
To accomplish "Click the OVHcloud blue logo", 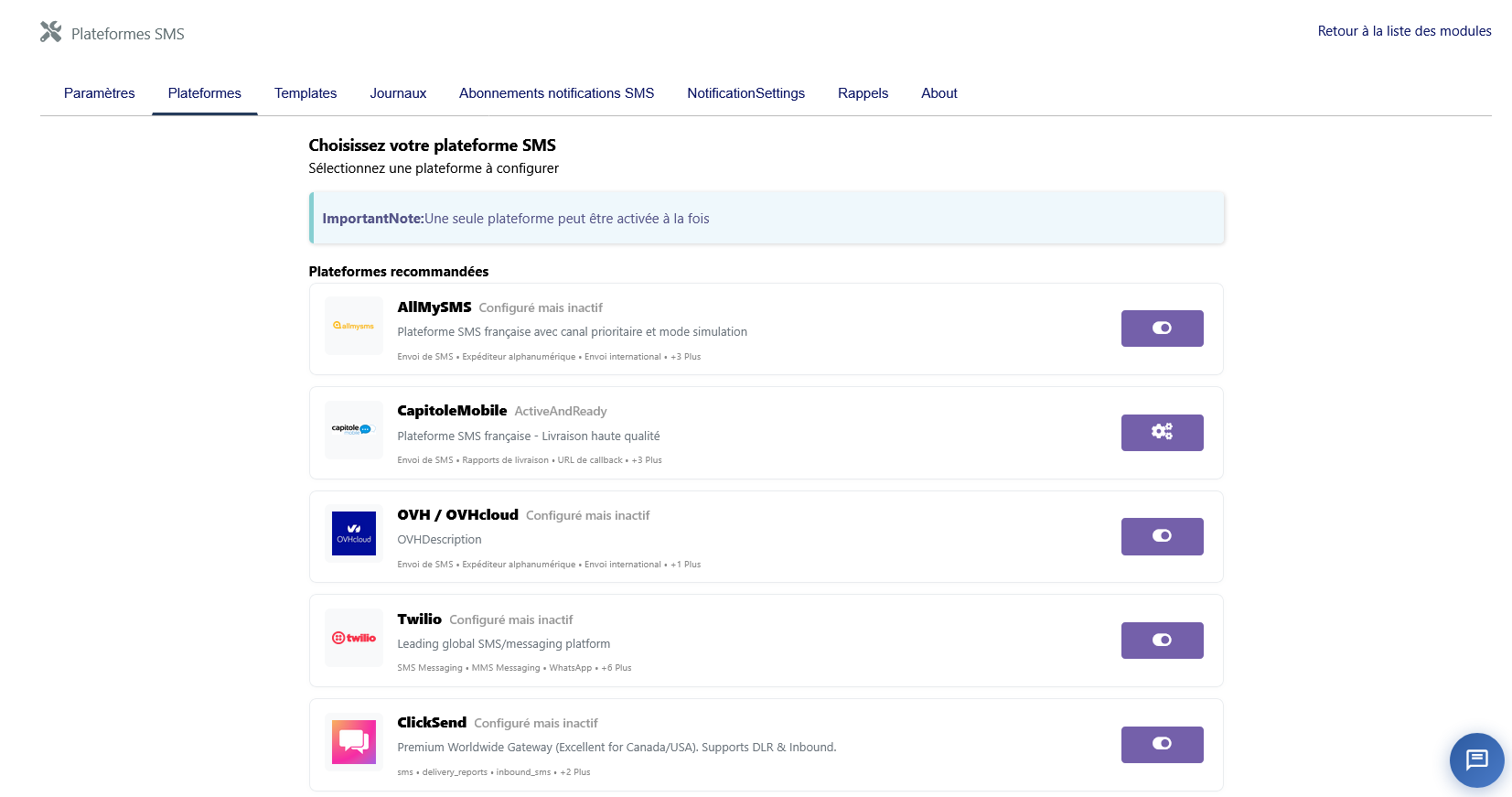I will (x=353, y=533).
